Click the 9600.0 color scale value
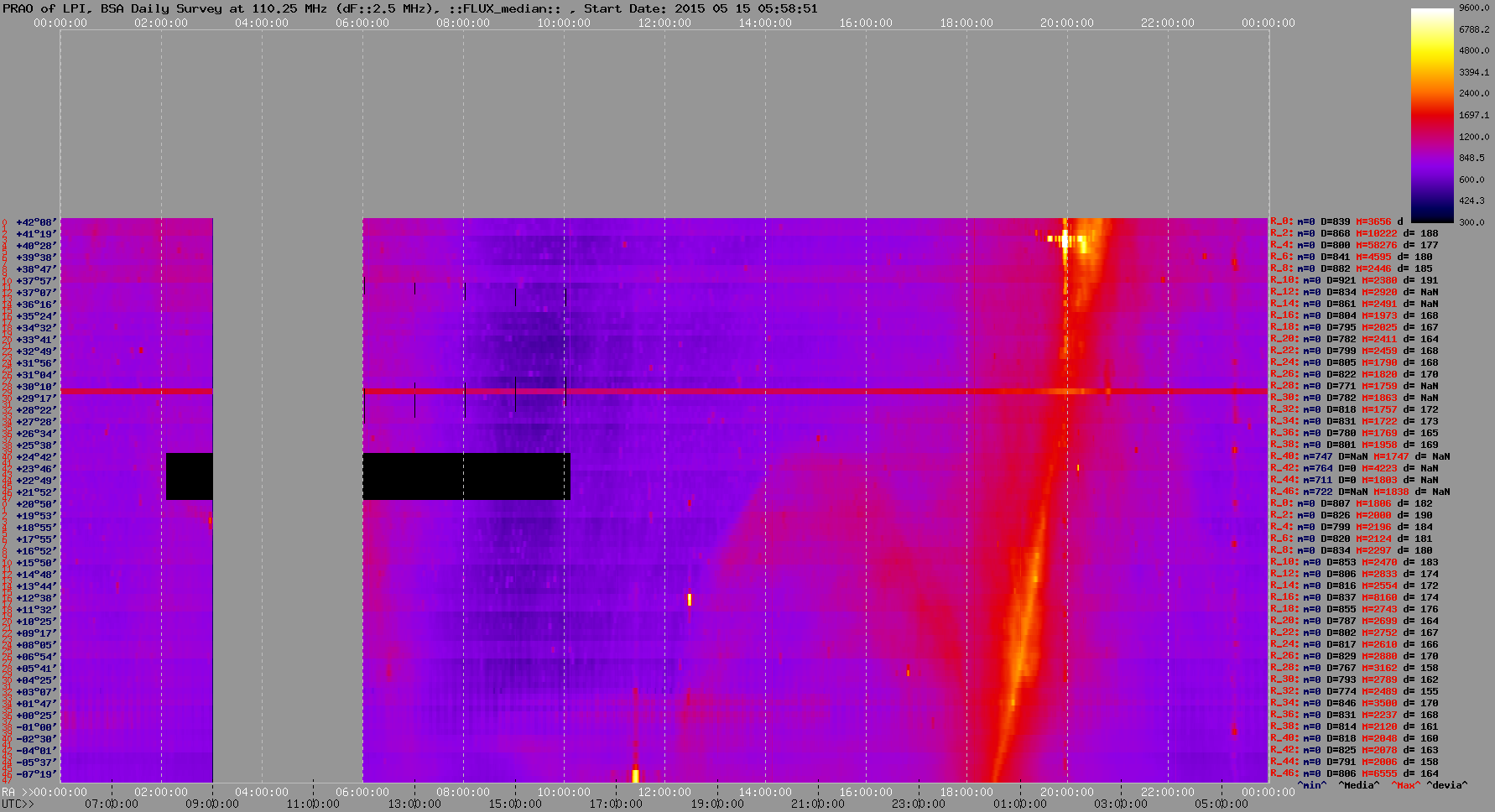The width and height of the screenshot is (1495, 812). tap(1474, 8)
